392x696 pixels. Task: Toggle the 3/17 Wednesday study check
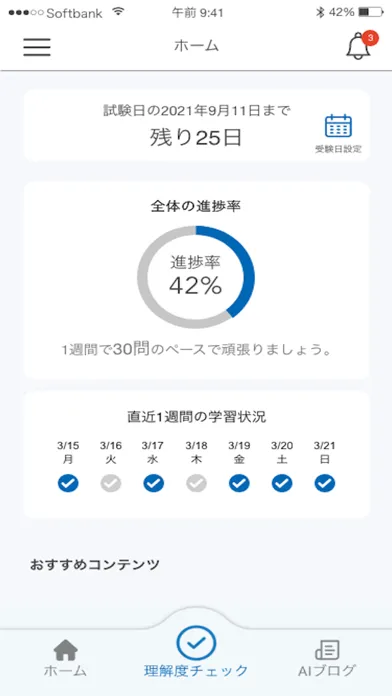153,483
